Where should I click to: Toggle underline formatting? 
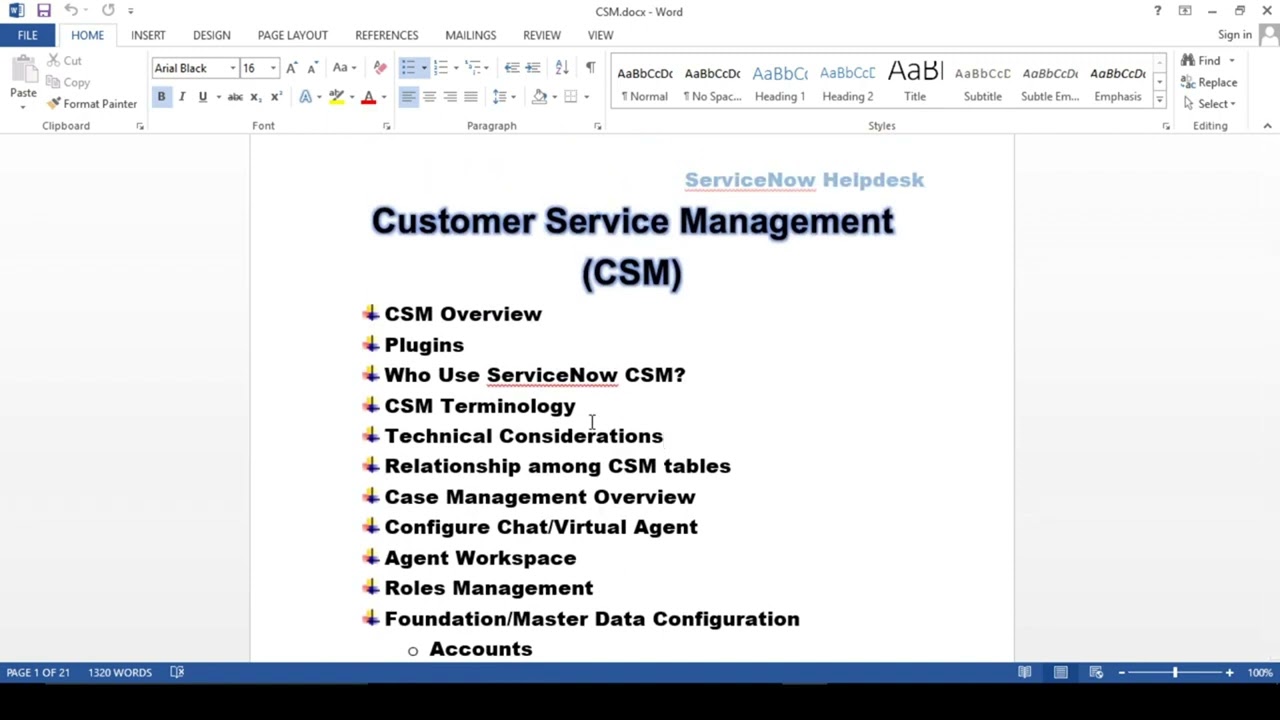pos(202,97)
